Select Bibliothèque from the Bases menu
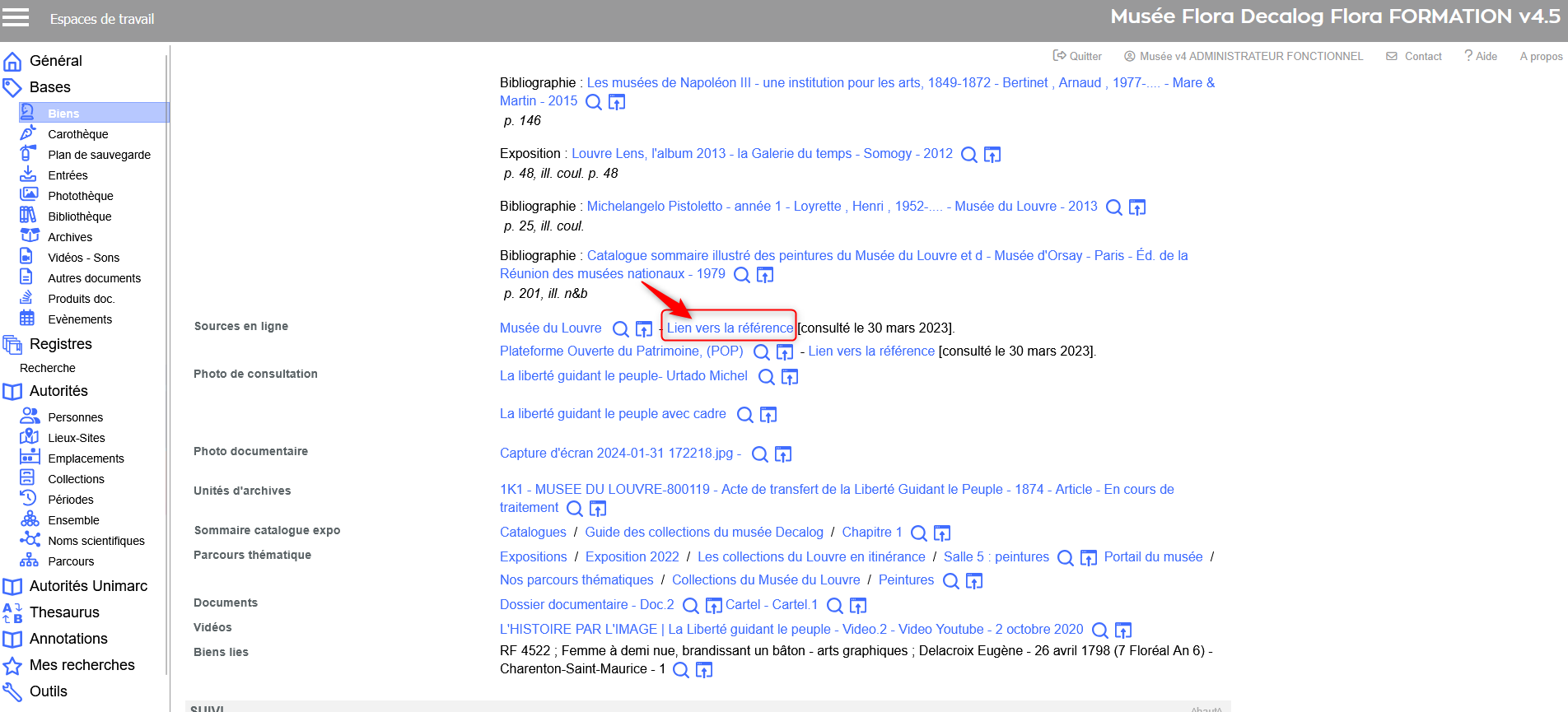This screenshot has height=712, width=1568. [x=79, y=216]
